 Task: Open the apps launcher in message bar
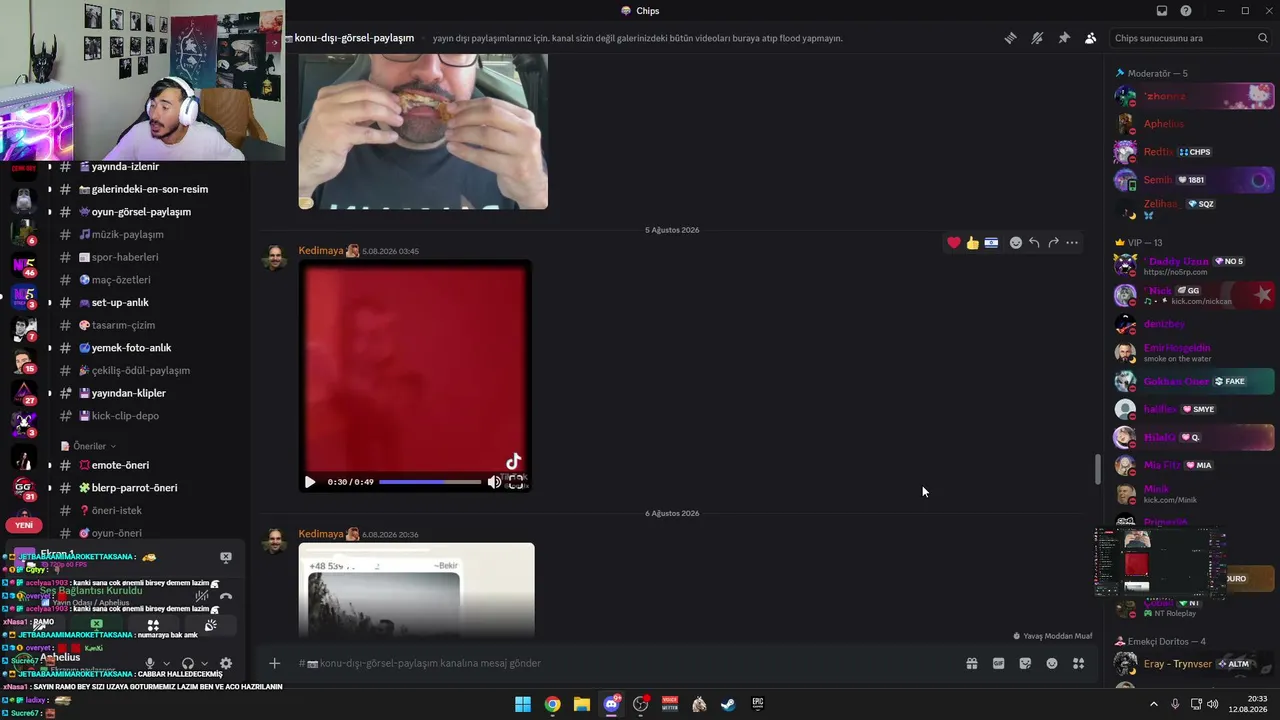(1079, 663)
